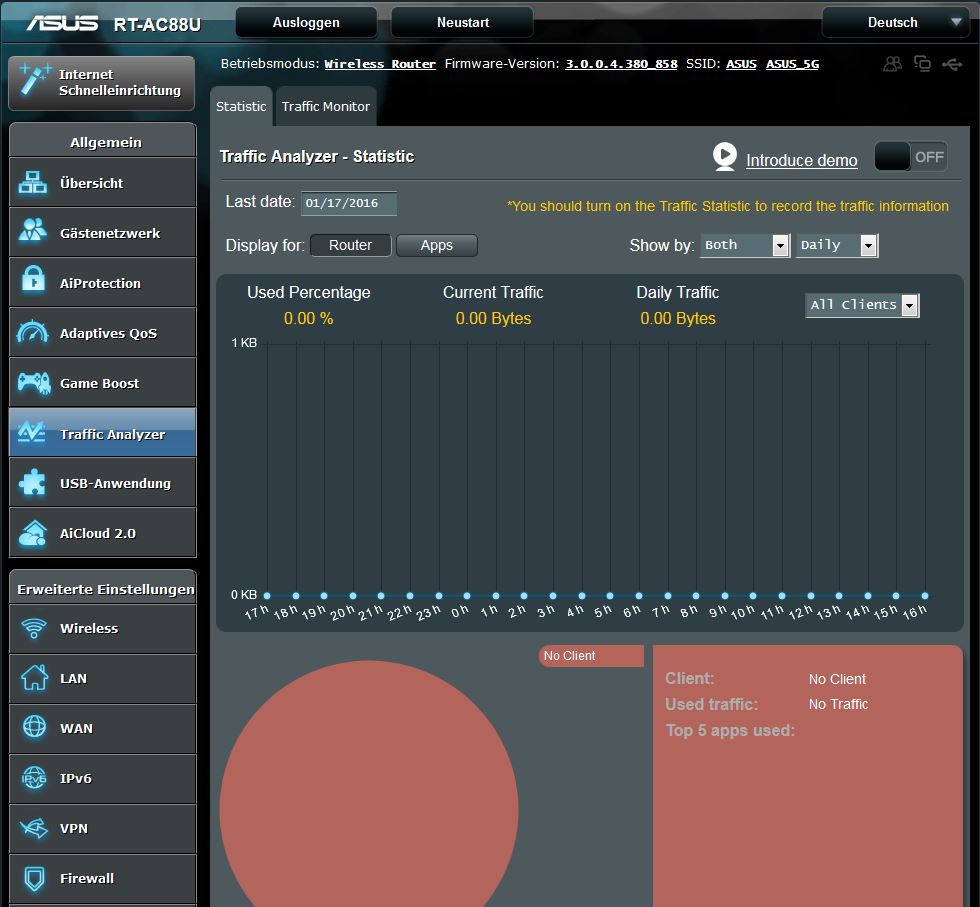980x907 pixels.
Task: Open firmware version 3.0.0.4.380_858 link
Action: tap(621, 64)
